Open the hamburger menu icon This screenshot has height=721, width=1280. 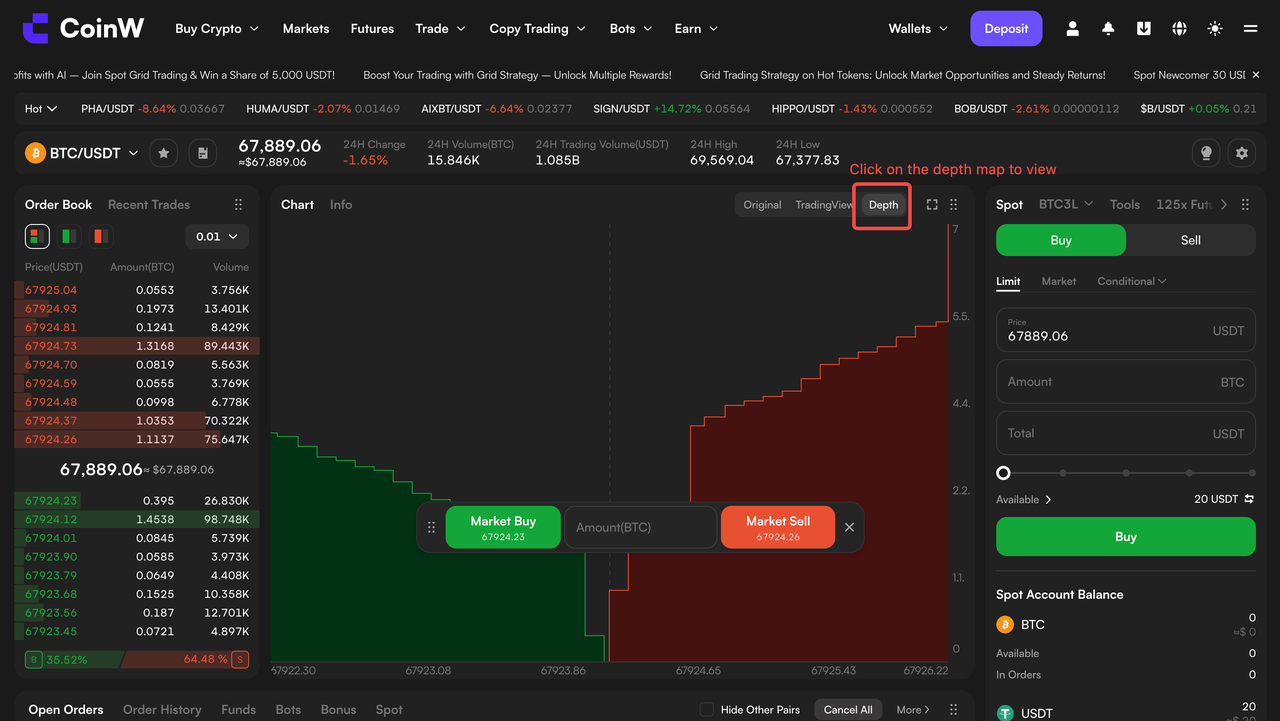coord(1250,29)
